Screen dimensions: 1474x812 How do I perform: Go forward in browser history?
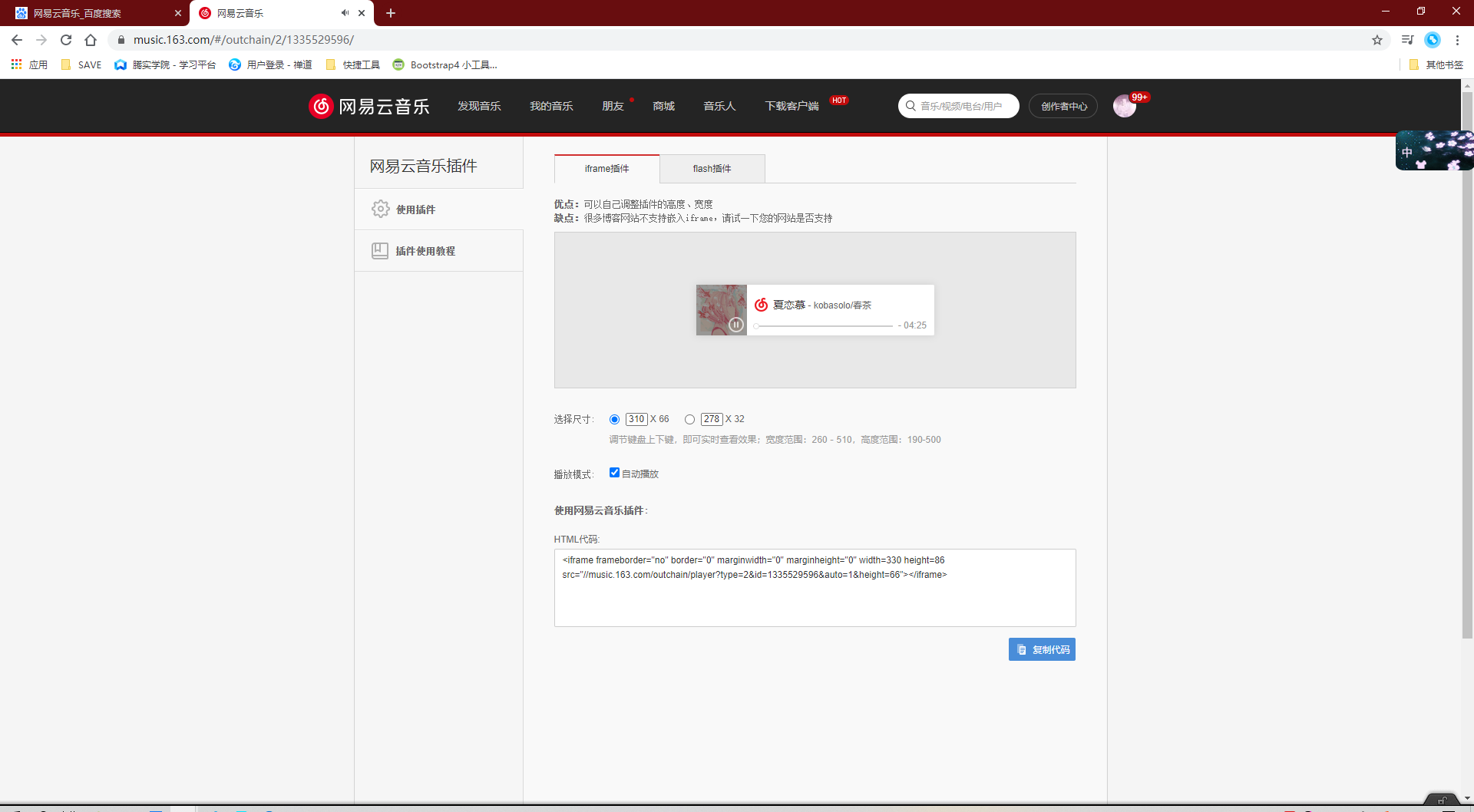point(41,40)
